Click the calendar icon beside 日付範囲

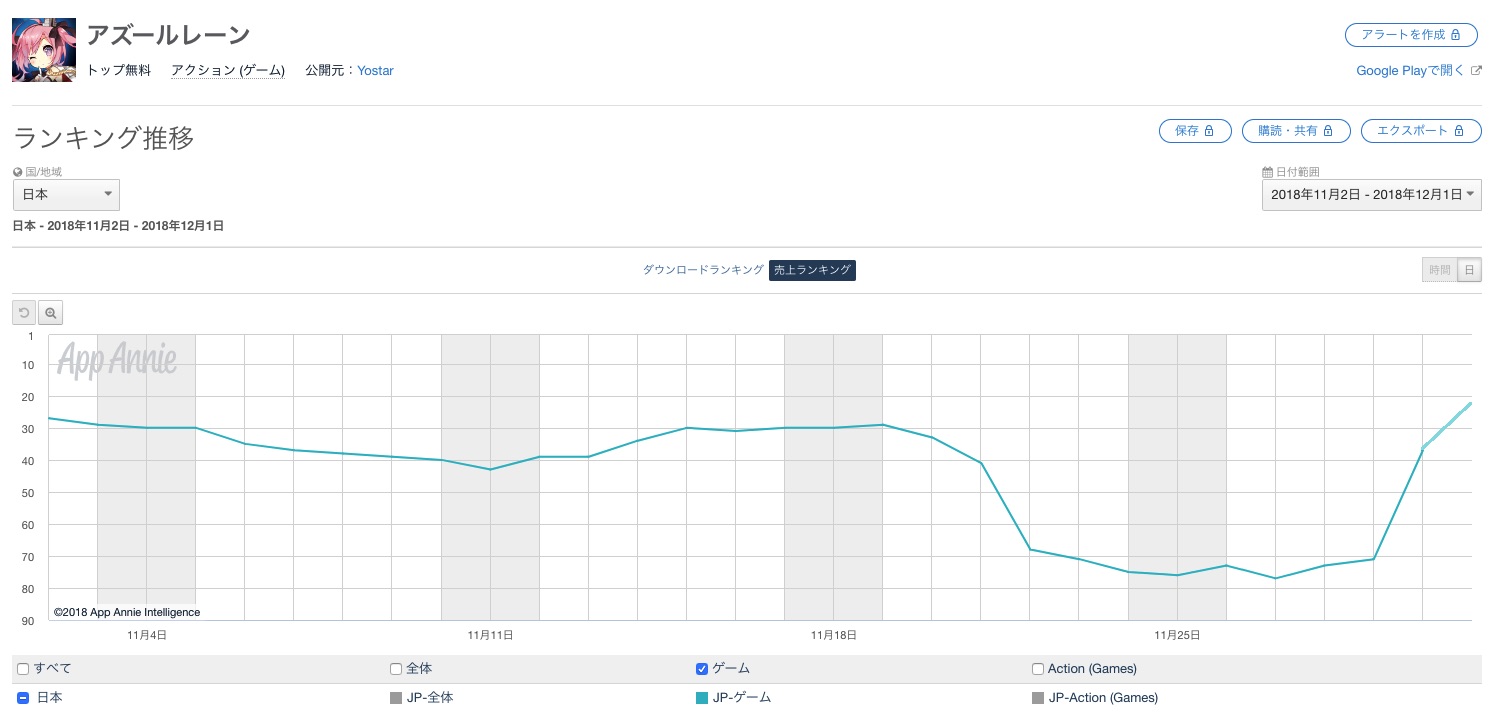(x=1268, y=172)
